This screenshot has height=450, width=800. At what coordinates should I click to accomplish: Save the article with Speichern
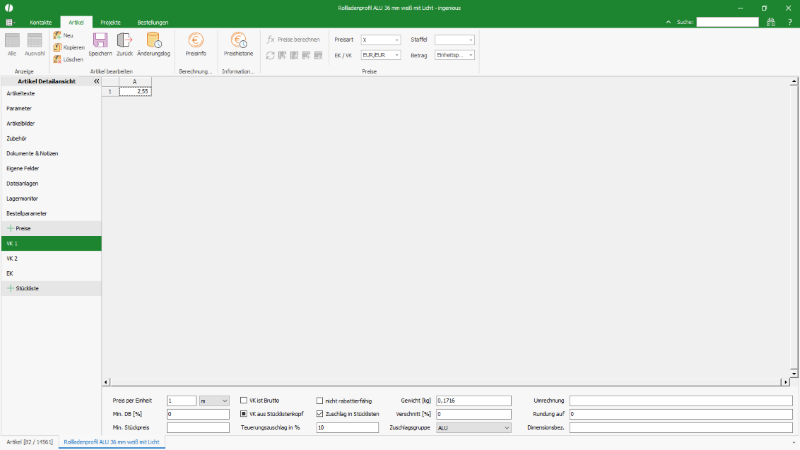tap(100, 44)
